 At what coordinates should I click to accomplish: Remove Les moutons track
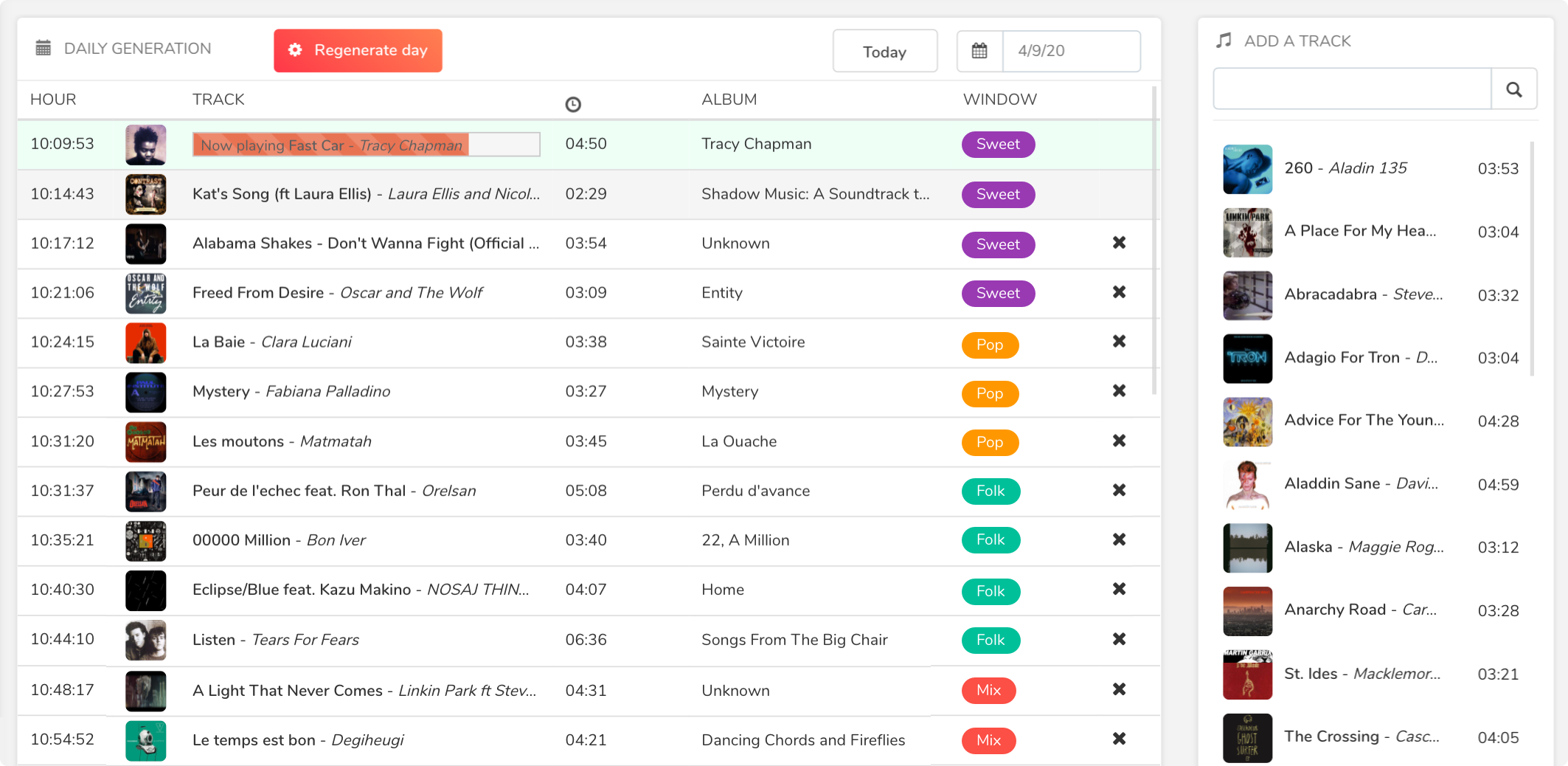click(1119, 441)
